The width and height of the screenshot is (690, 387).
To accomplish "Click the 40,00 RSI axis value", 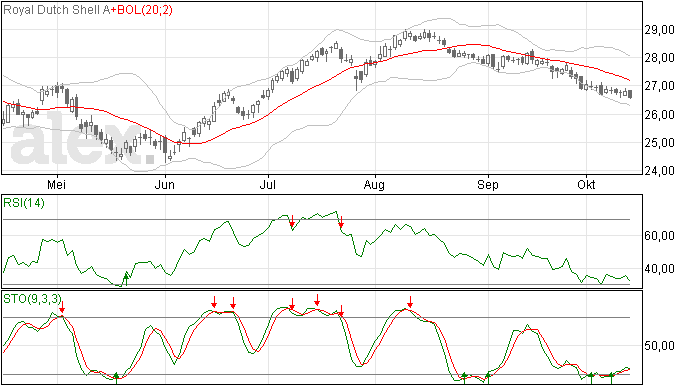I will [659, 269].
